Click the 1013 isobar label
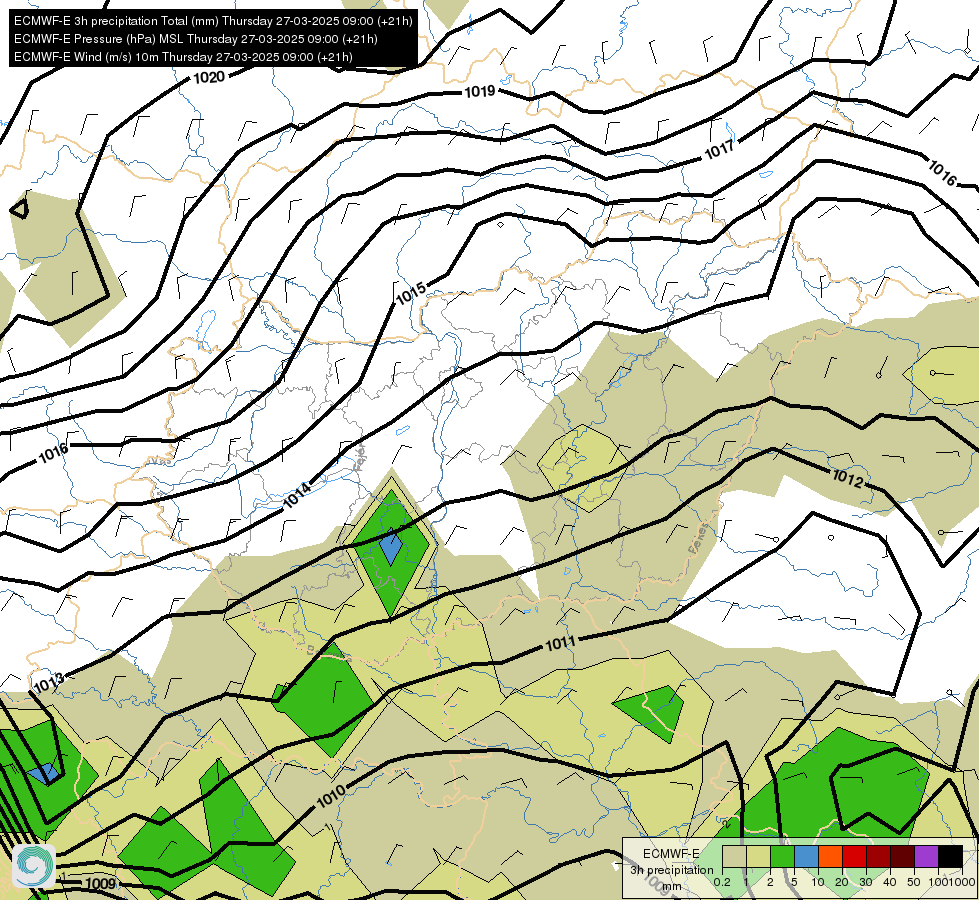 pyautogui.click(x=49, y=683)
